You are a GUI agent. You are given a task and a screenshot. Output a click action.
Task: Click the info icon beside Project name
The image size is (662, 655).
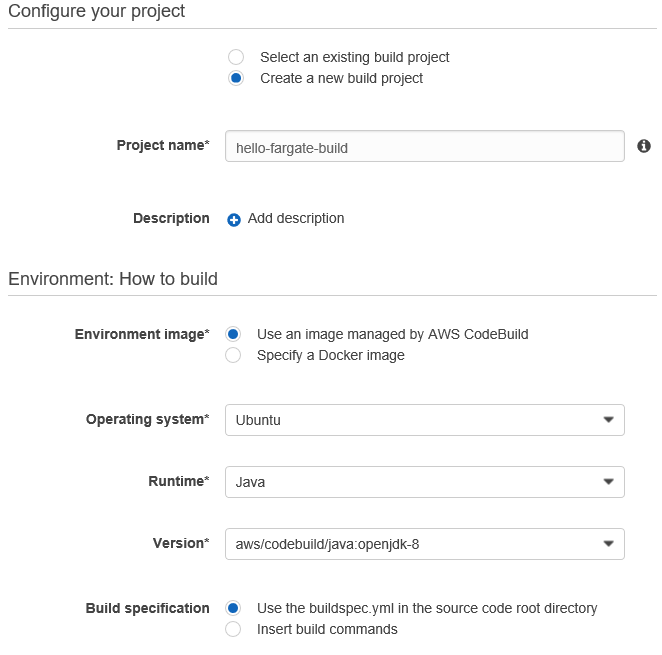pyautogui.click(x=644, y=146)
